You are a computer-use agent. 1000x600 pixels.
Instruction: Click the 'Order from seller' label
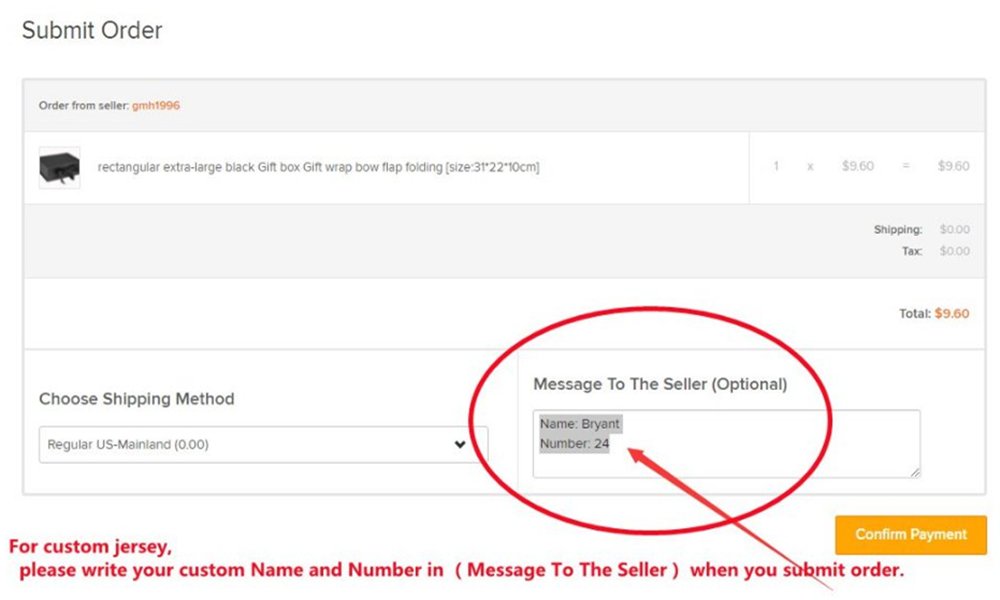[x=84, y=105]
